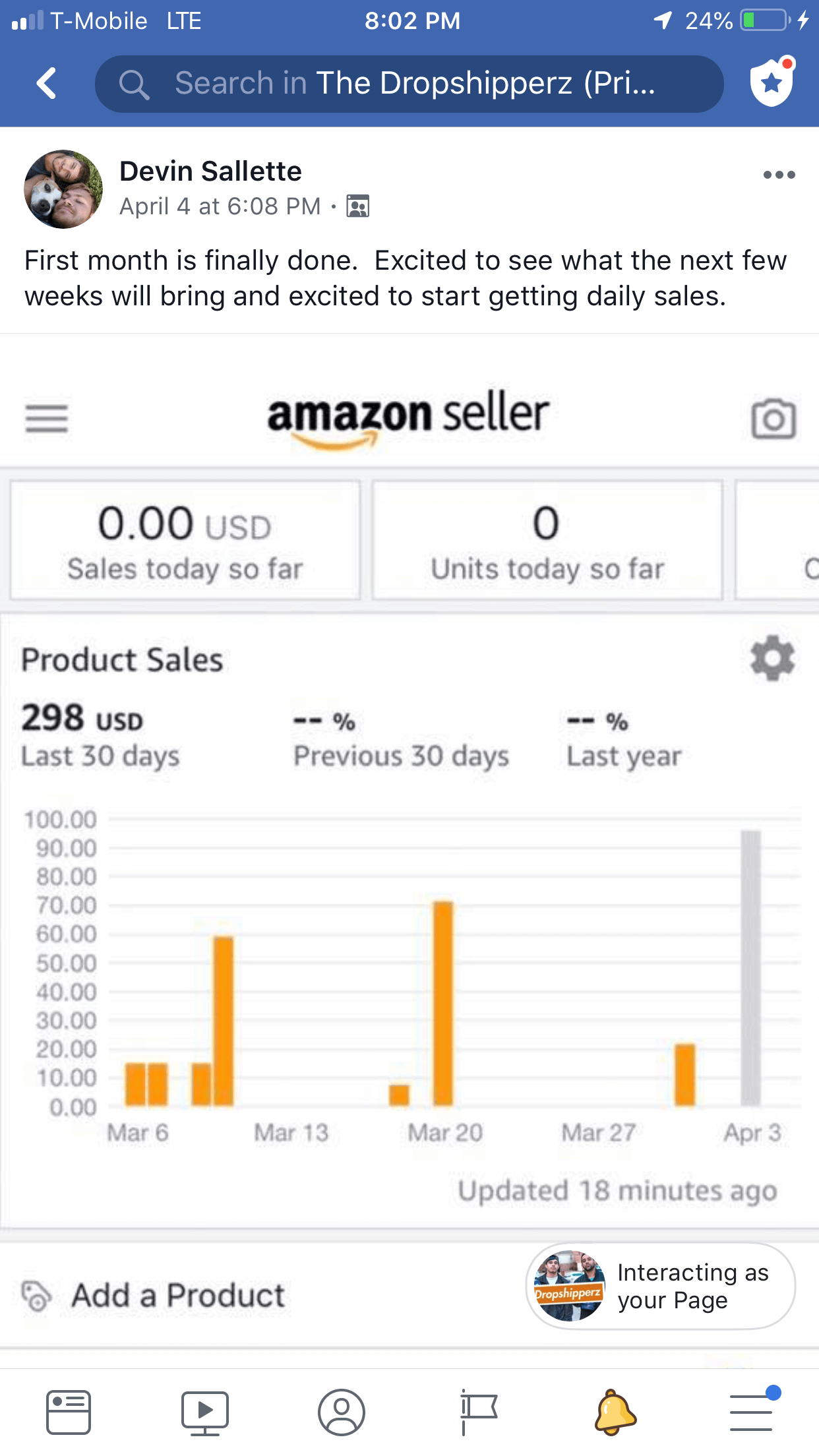
Task: Open post options three-dot menu
Action: tap(779, 175)
